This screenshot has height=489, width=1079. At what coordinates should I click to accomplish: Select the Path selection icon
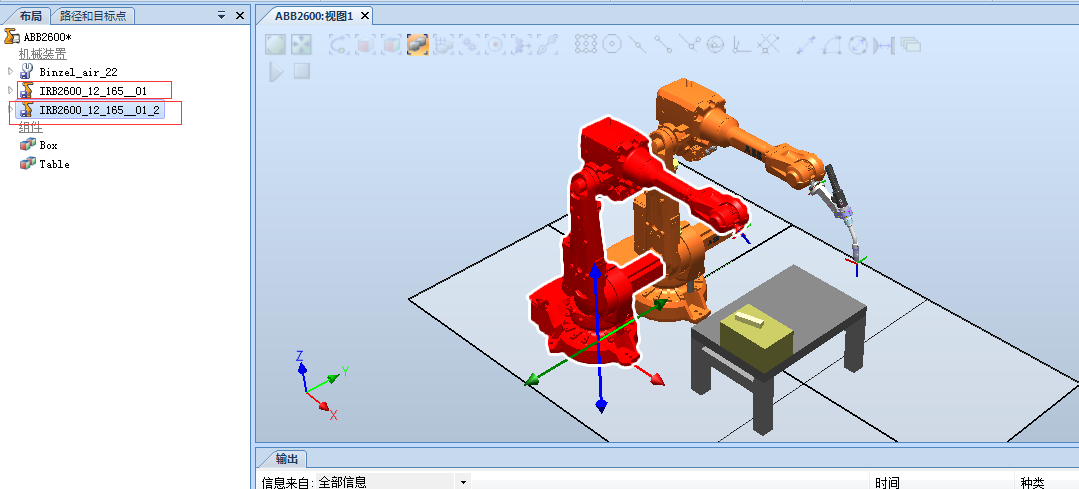[x=548, y=45]
